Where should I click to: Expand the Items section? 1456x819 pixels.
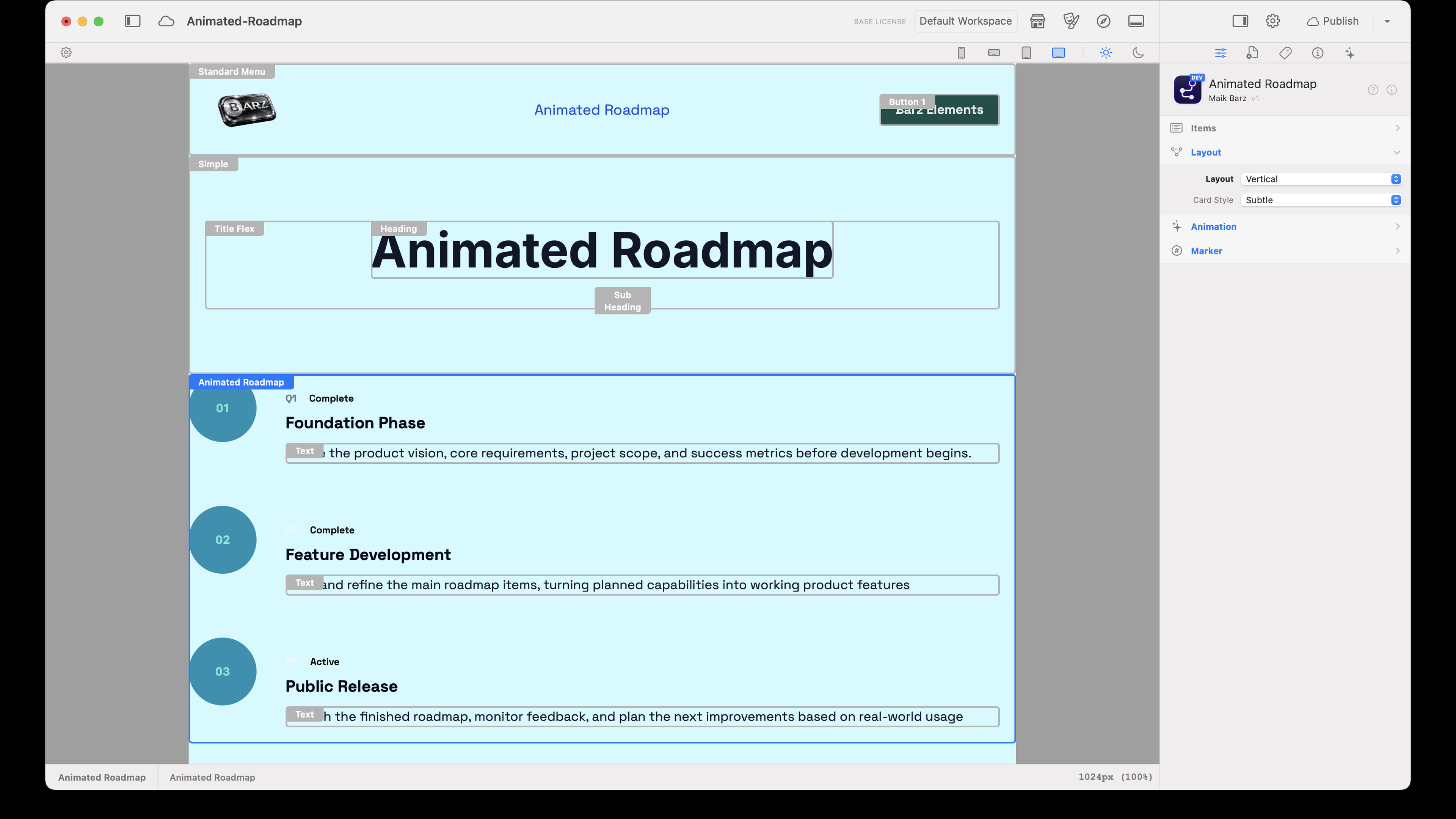[1285, 128]
